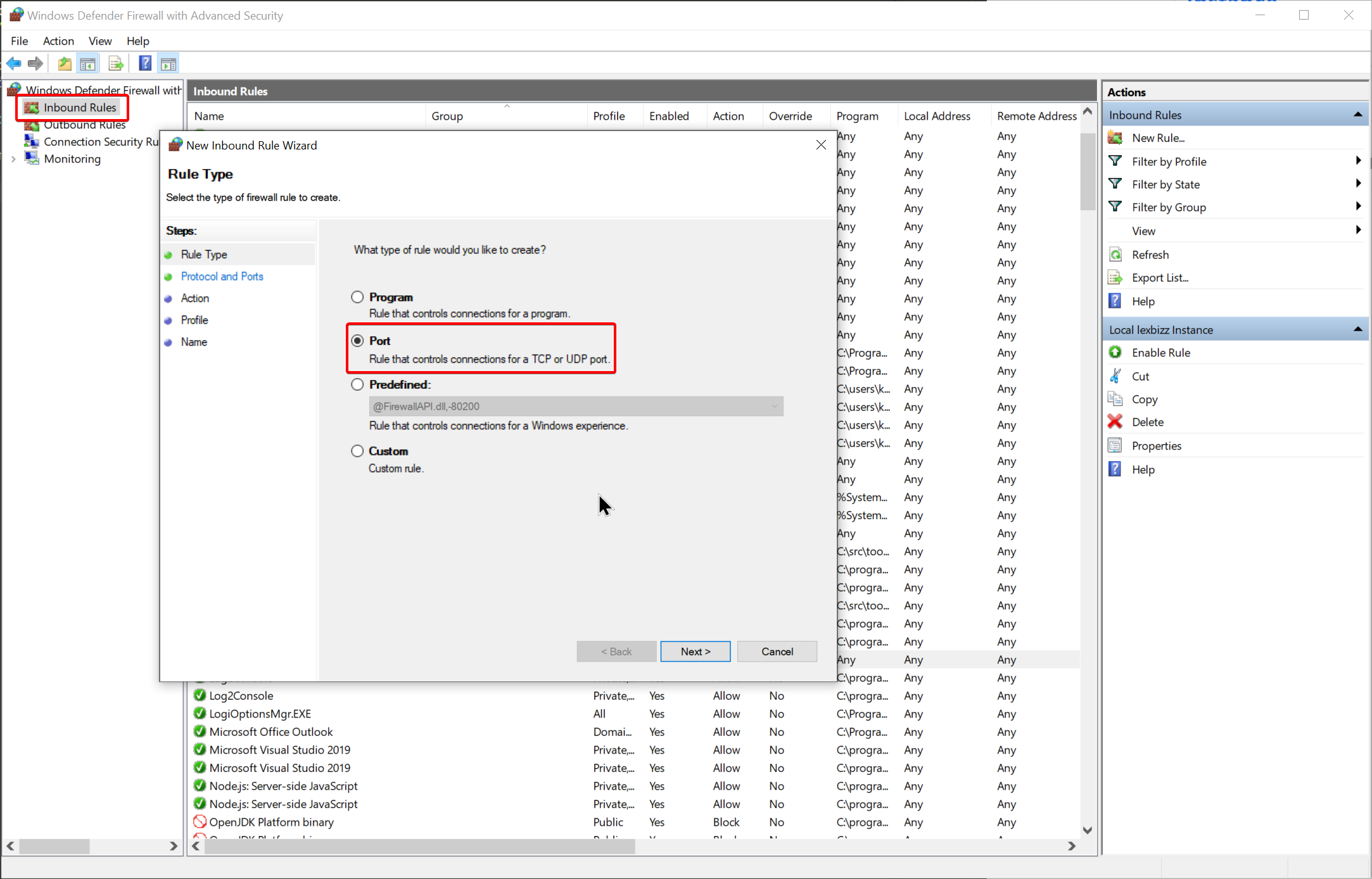Sort by the Remote Address column header
Image resolution: width=1372 pixels, height=879 pixels.
(1036, 116)
